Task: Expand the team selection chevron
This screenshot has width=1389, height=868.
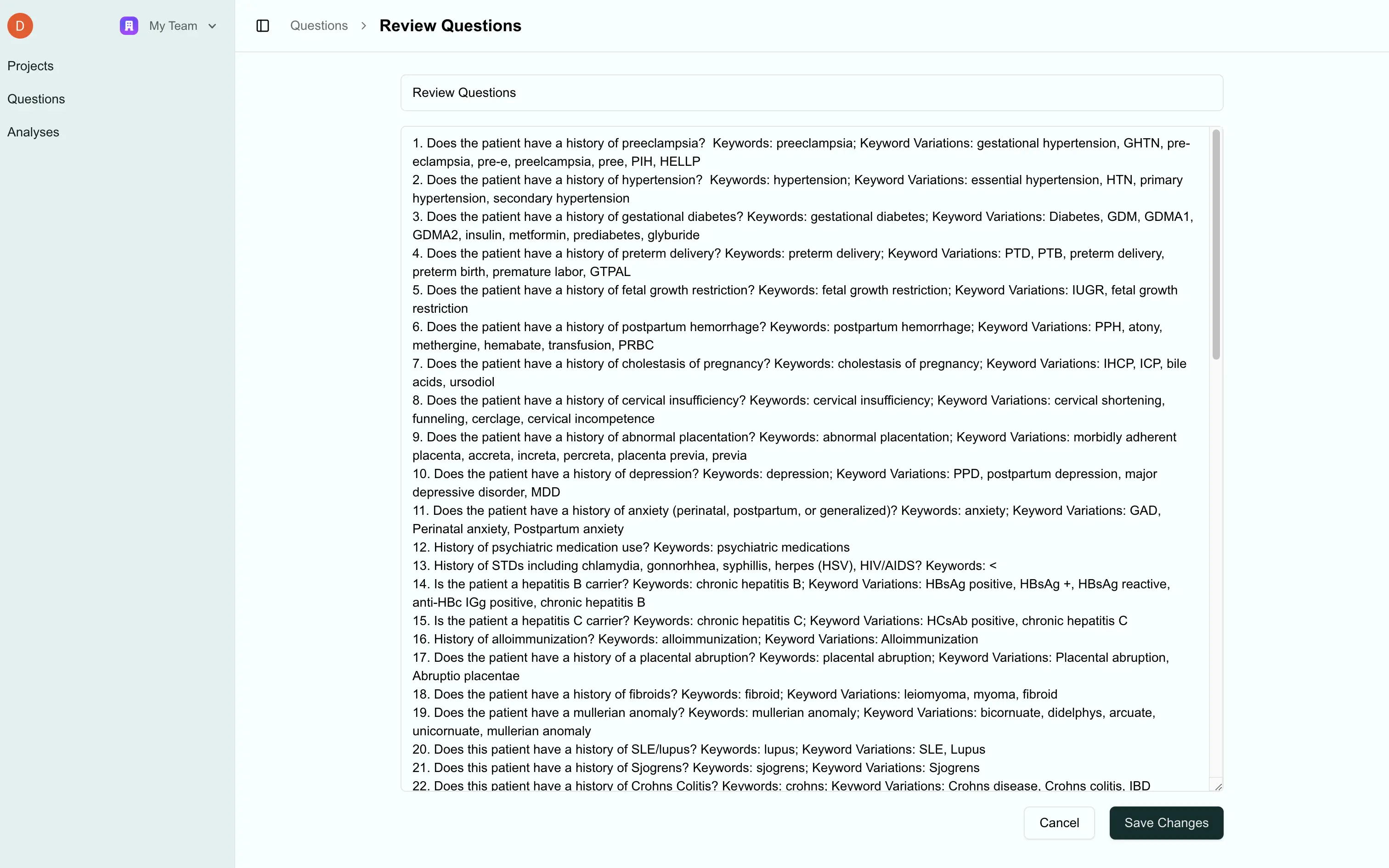Action: (213, 26)
